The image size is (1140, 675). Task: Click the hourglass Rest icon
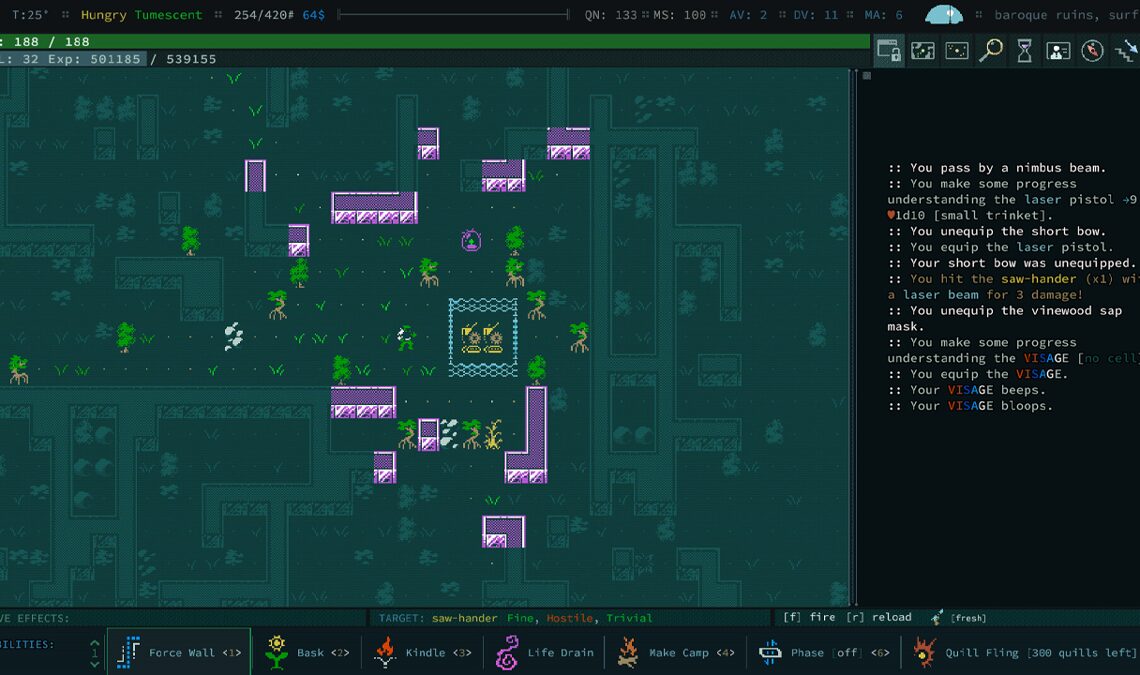tap(1023, 50)
